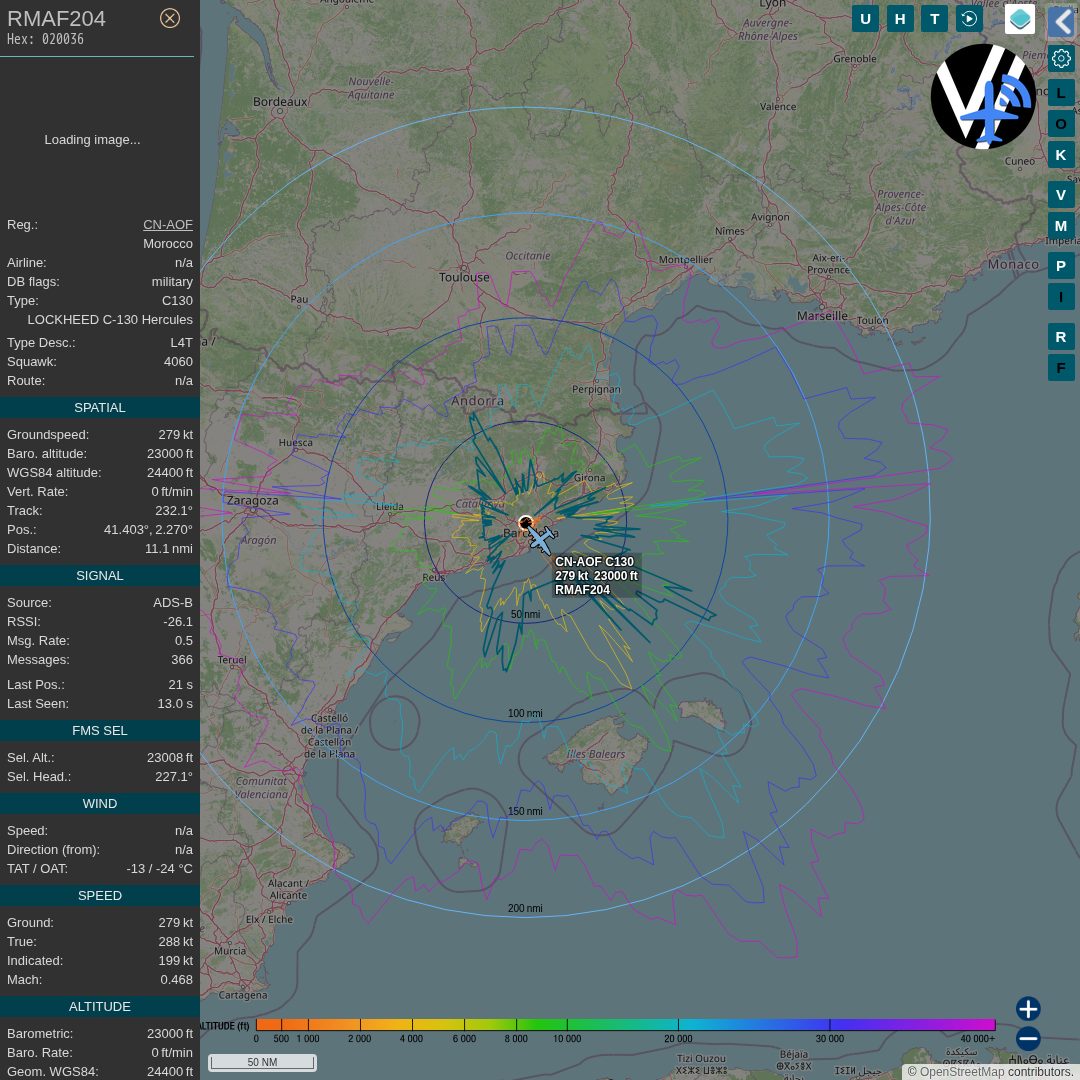Toggle the P sidebar button
The height and width of the screenshot is (1080, 1080).
point(1061,266)
